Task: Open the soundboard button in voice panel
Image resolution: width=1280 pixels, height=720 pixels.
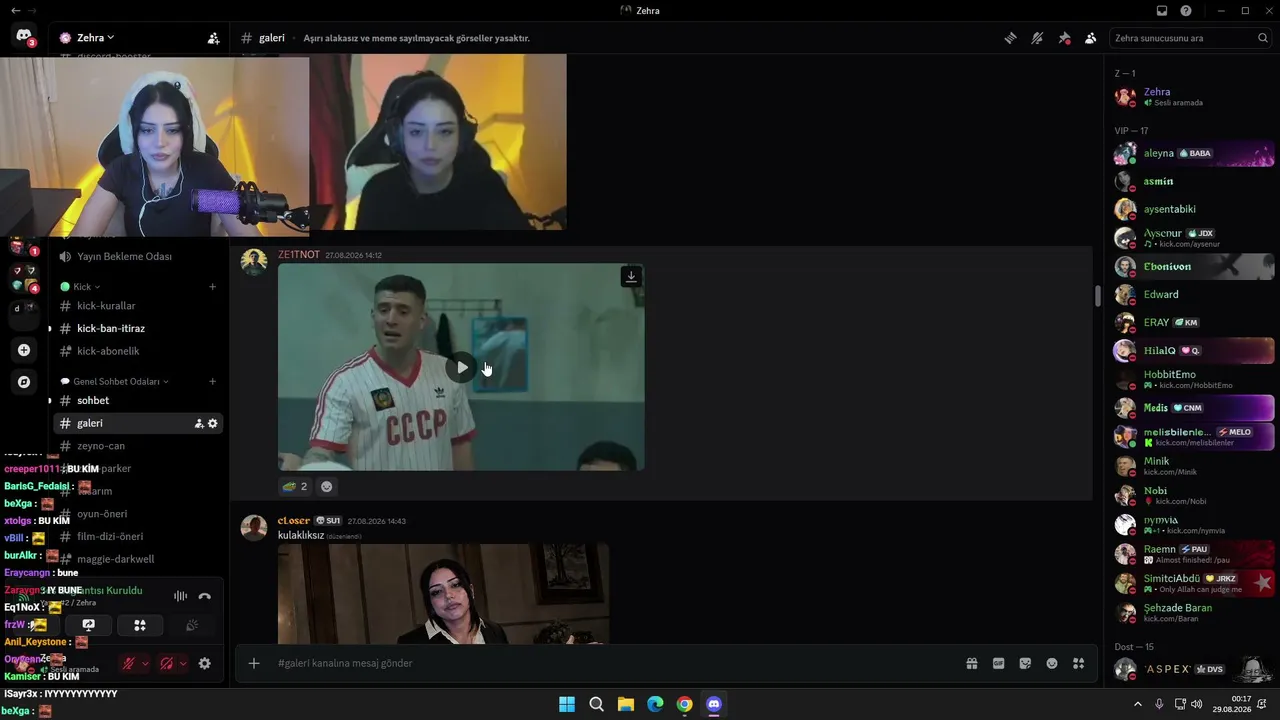Action: point(192,625)
